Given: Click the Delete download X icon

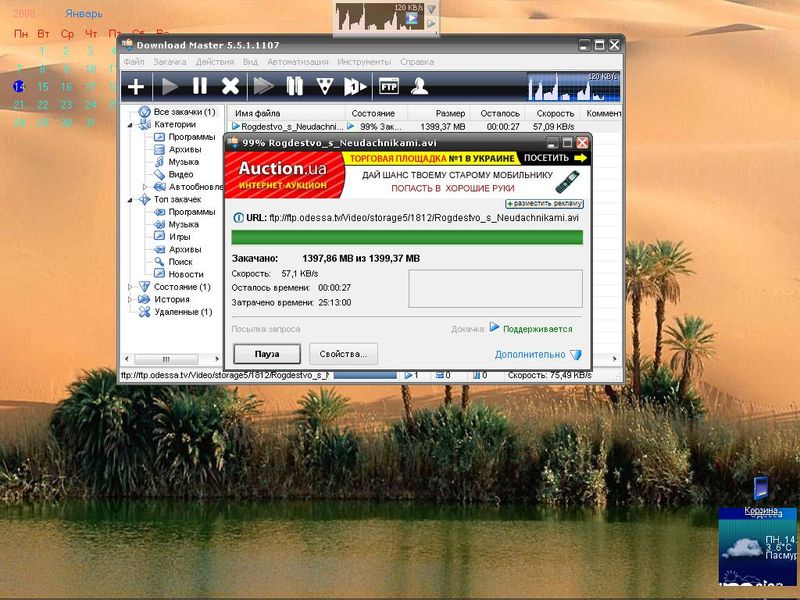Looking at the screenshot, I should [x=230, y=87].
